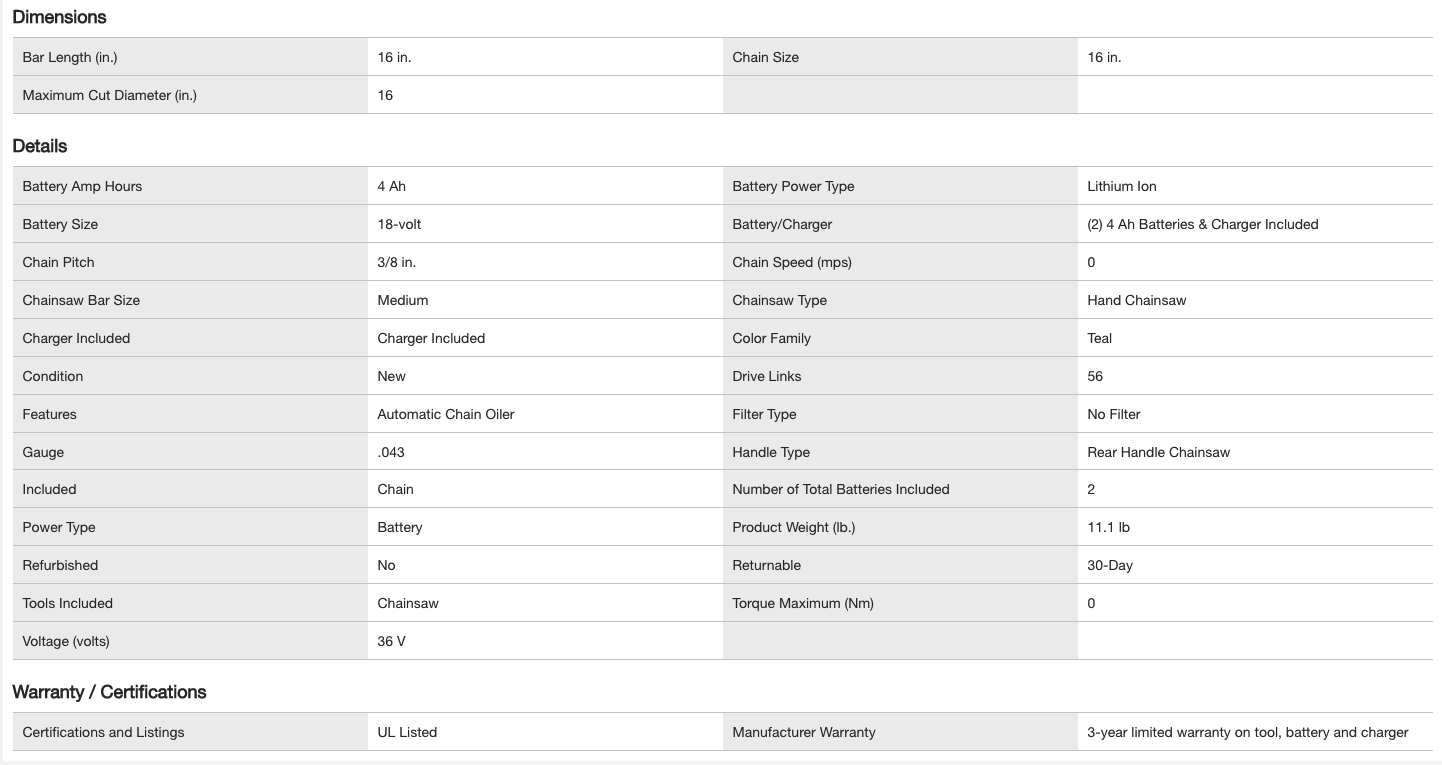Viewport: 1442px width, 765px height.
Task: Click the 30-Day returnable value
Action: tap(1109, 565)
